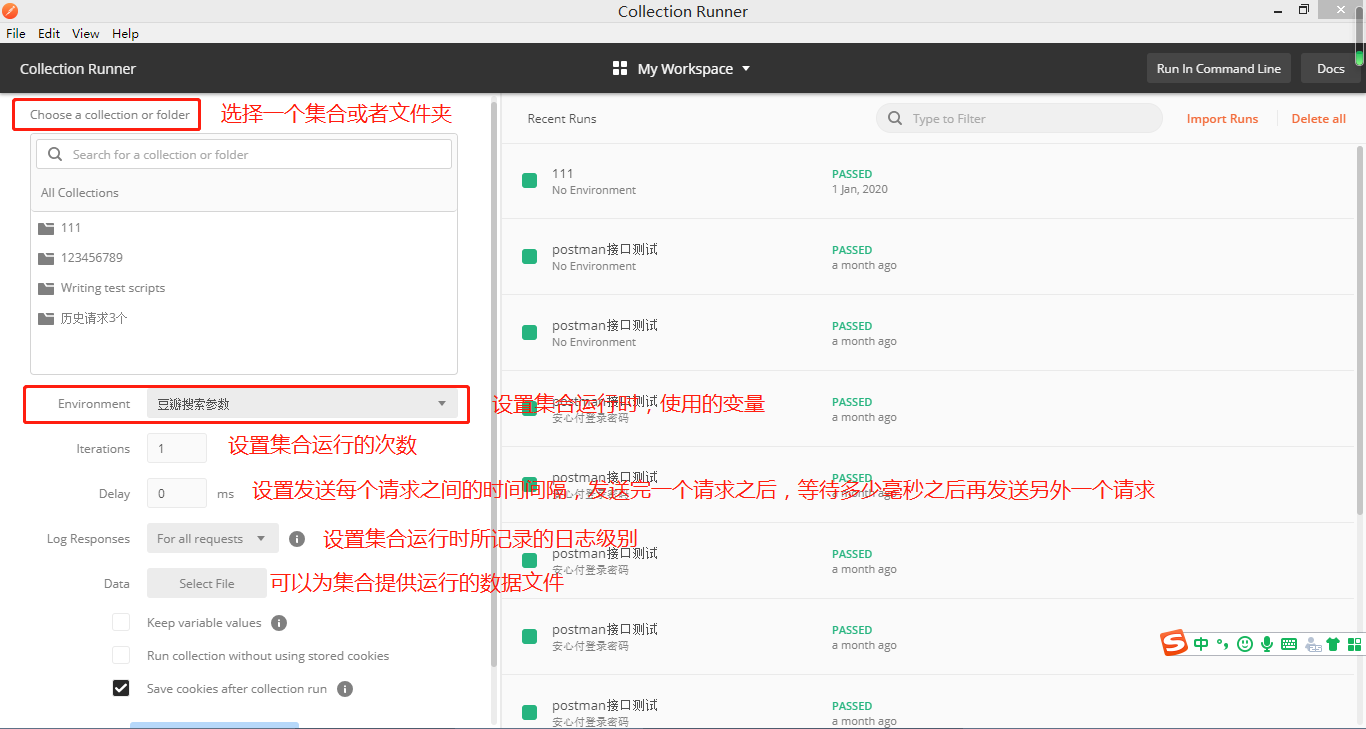This screenshot has width=1366, height=729.
Task: Click info icon next to Log Responses
Action: coord(297,539)
